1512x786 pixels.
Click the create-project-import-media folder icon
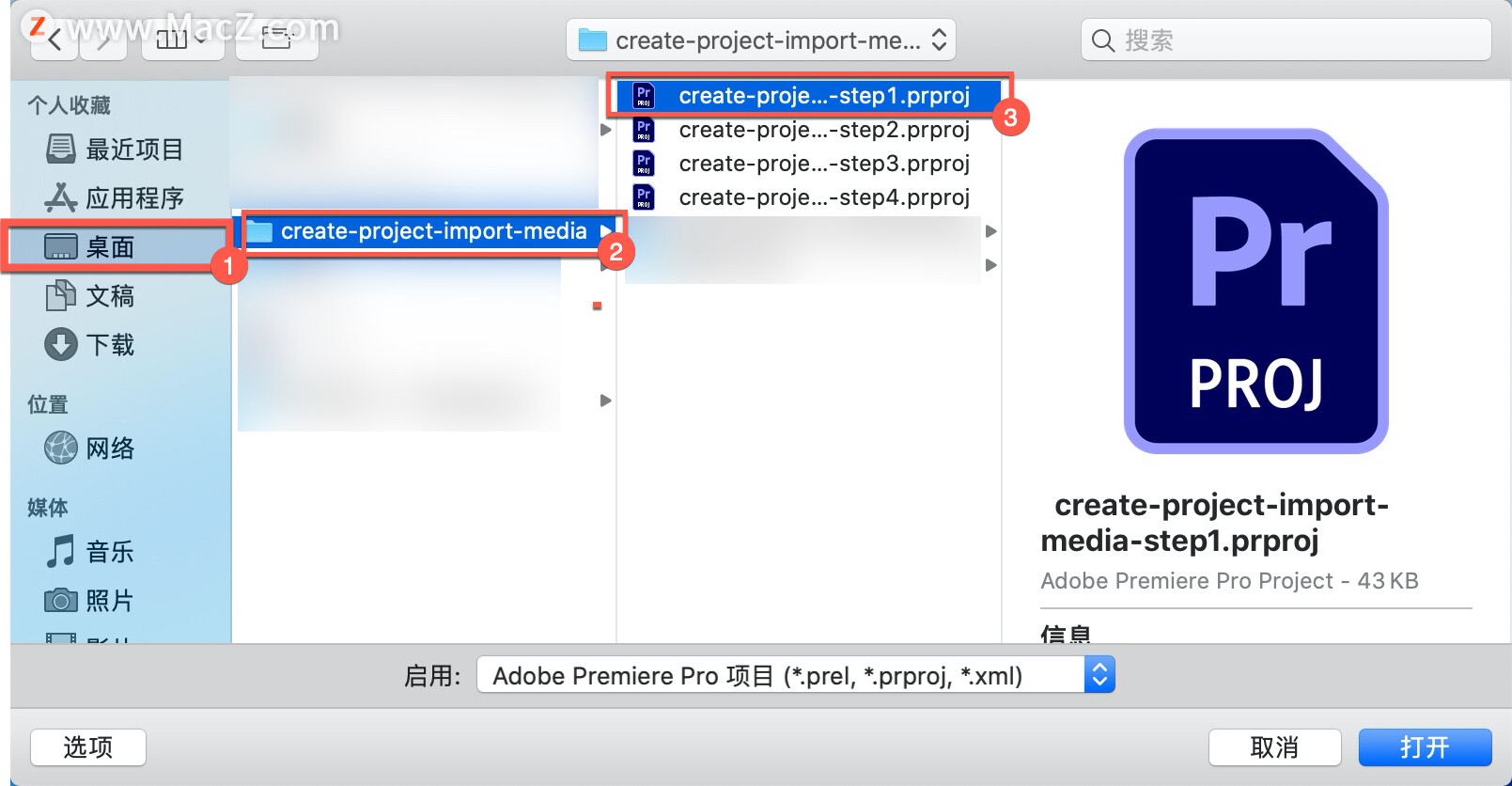(x=258, y=231)
